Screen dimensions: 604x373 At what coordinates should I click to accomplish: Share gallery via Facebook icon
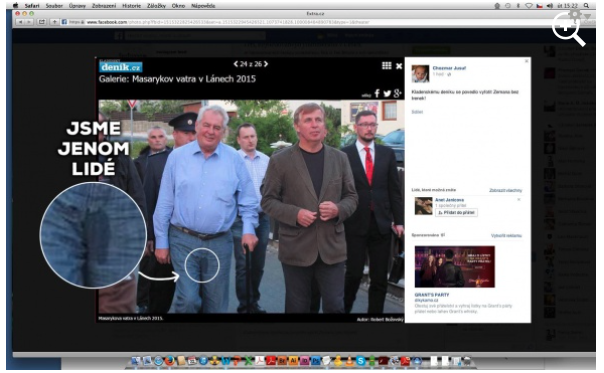(377, 93)
